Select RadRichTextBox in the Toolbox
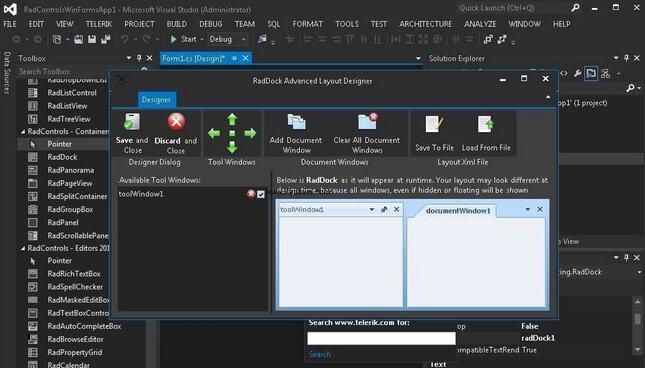This screenshot has height=368, width=645. point(73,274)
